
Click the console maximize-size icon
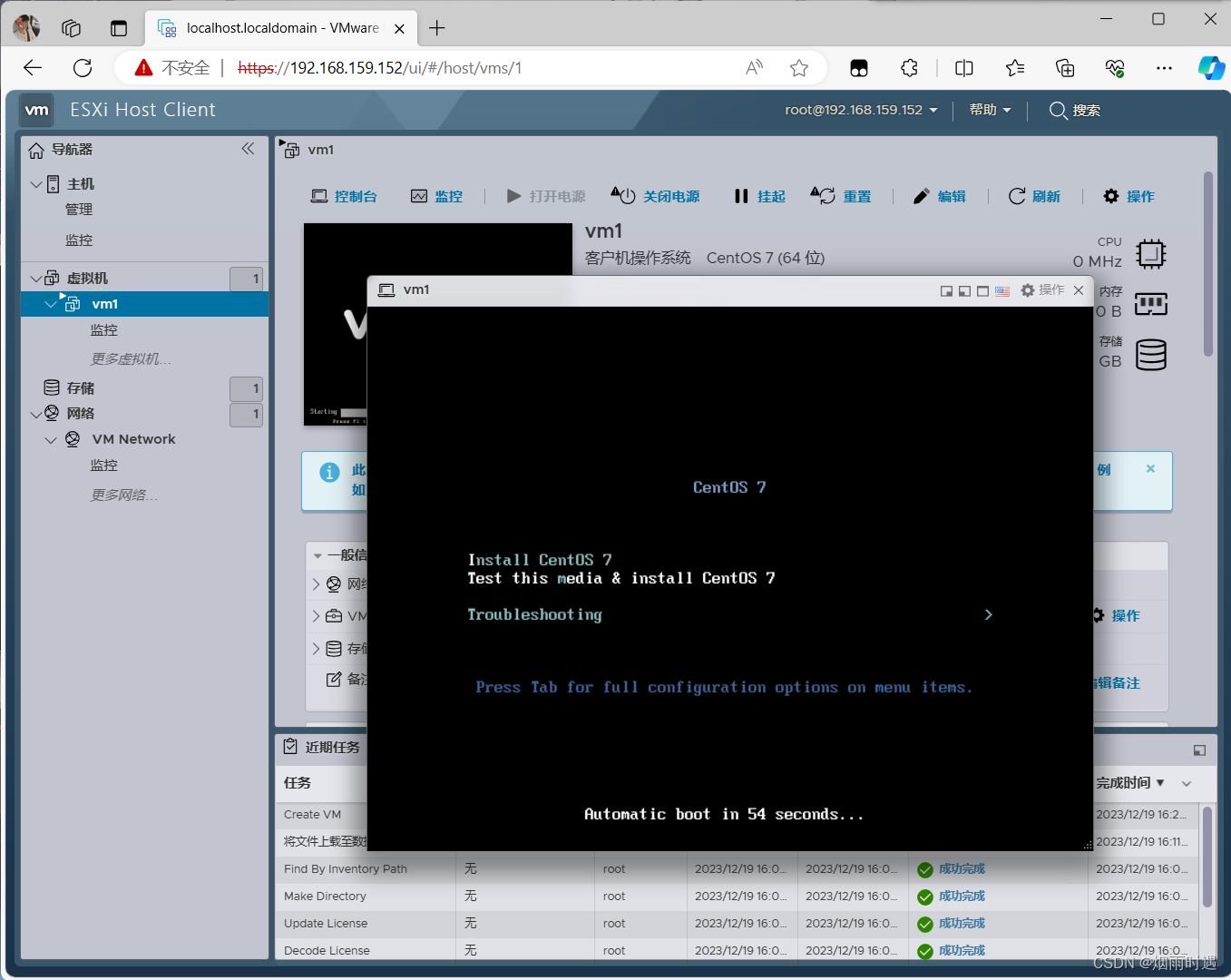click(x=983, y=291)
